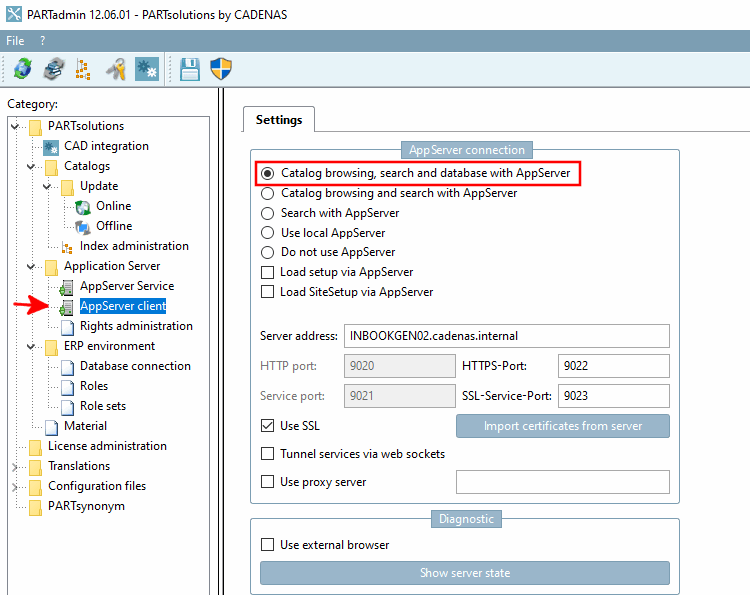Click the Roles page icon
Viewport: 750px width, 595px height.
(67, 387)
